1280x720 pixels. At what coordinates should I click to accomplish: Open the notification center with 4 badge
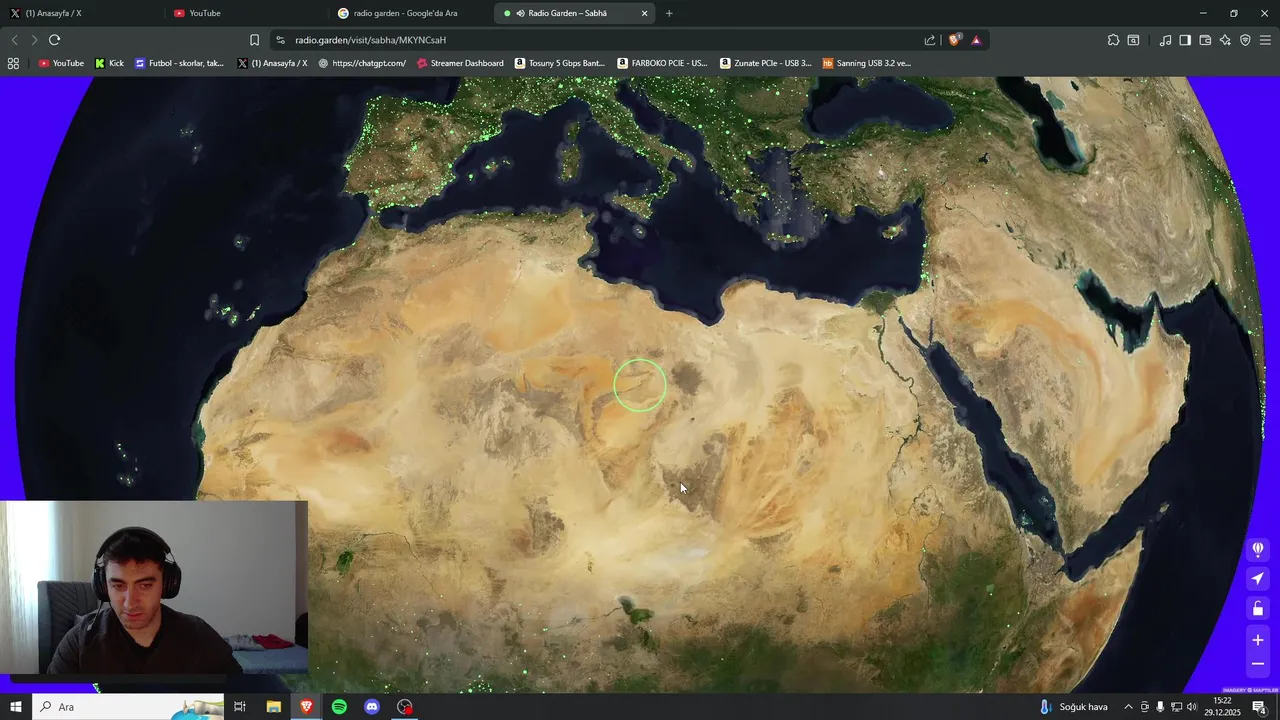tap(1260, 707)
